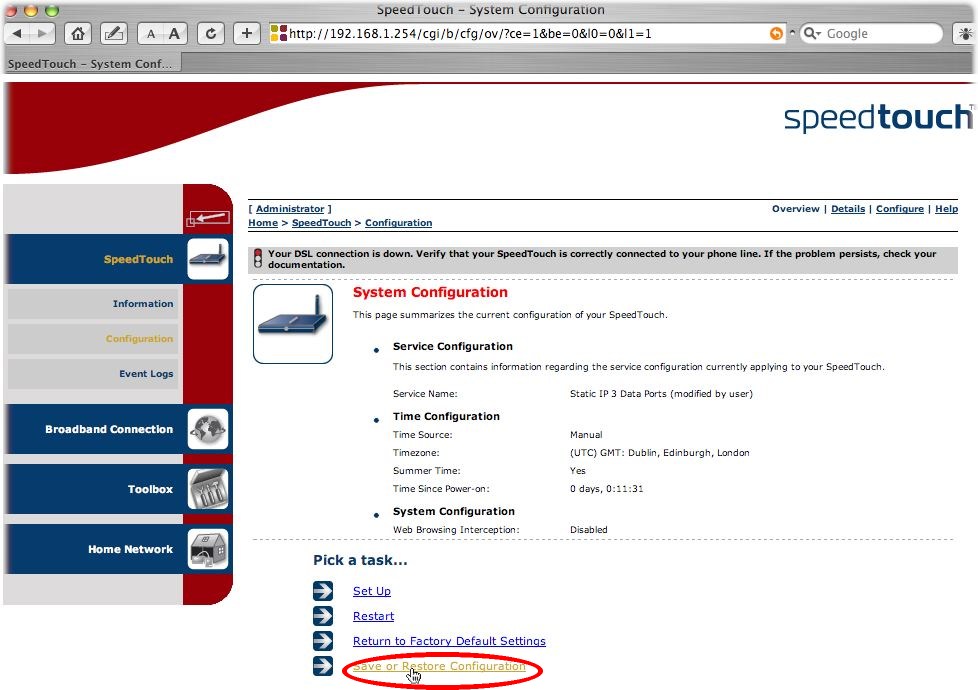Click the Restart task link
Image resolution: width=978 pixels, height=690 pixels.
pos(374,616)
